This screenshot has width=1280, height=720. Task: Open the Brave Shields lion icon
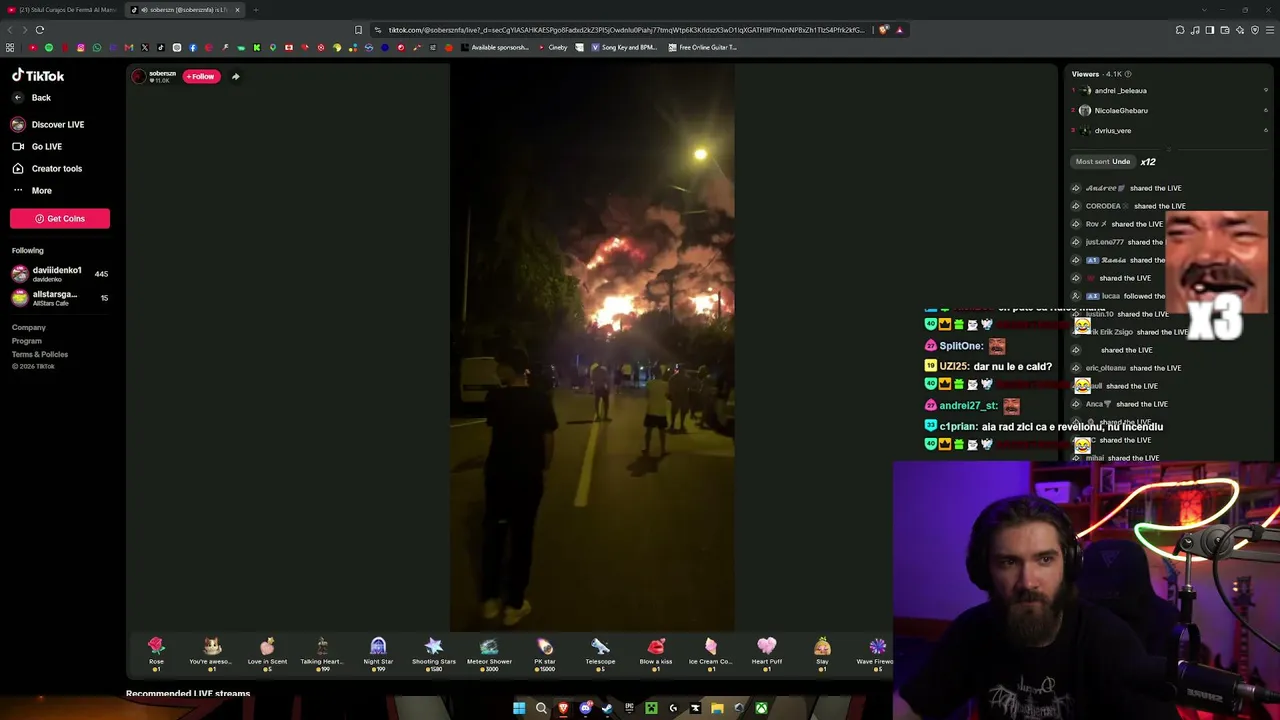tap(884, 30)
